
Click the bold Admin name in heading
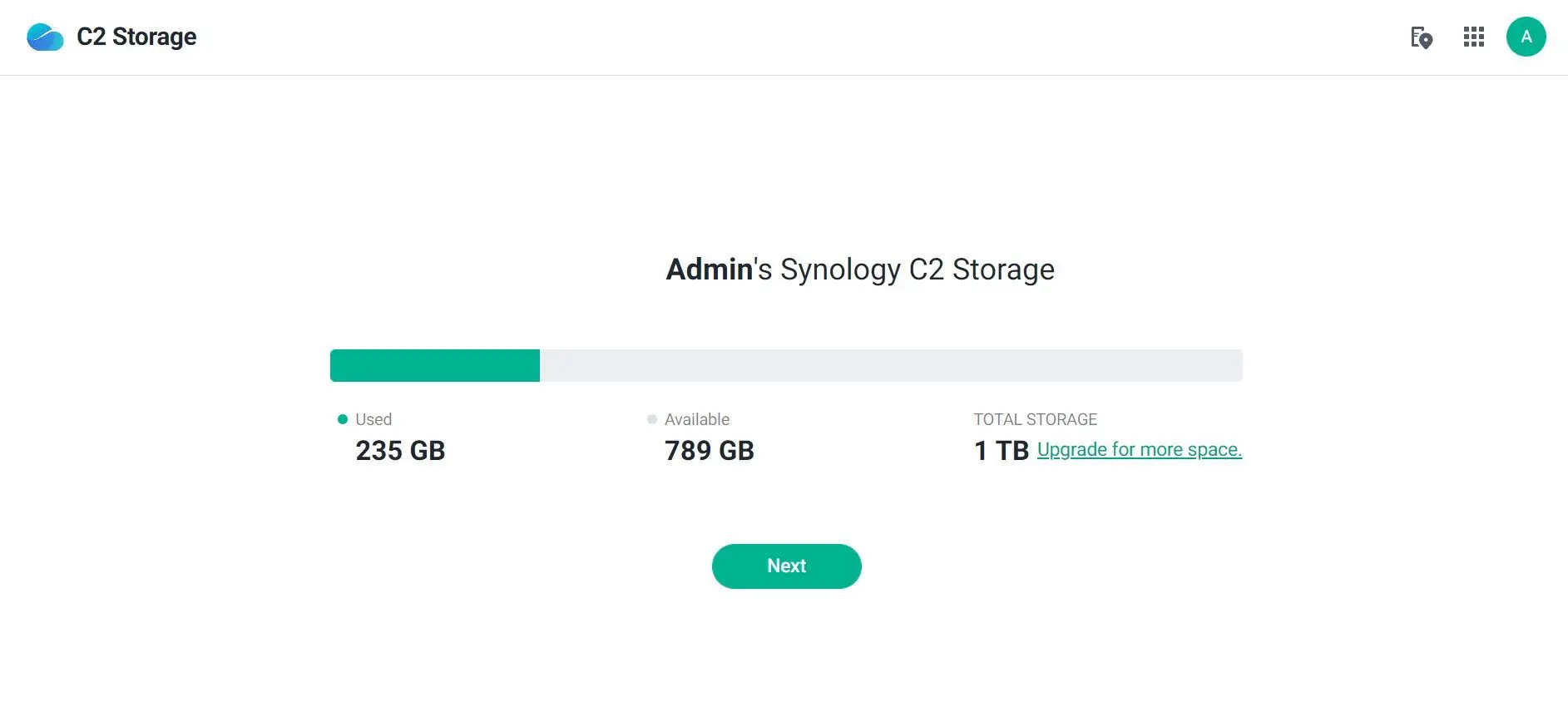point(709,270)
